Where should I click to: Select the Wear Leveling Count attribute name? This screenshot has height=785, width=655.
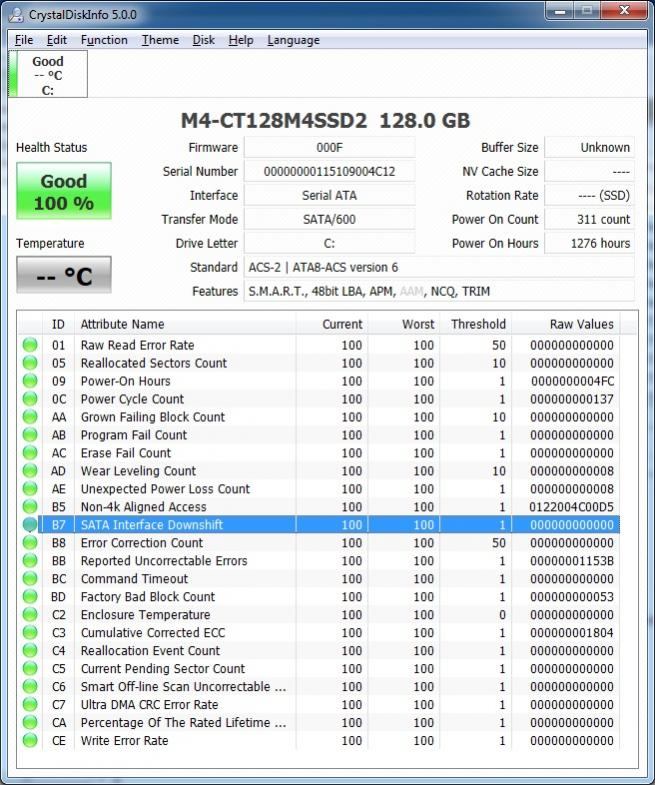[138, 471]
